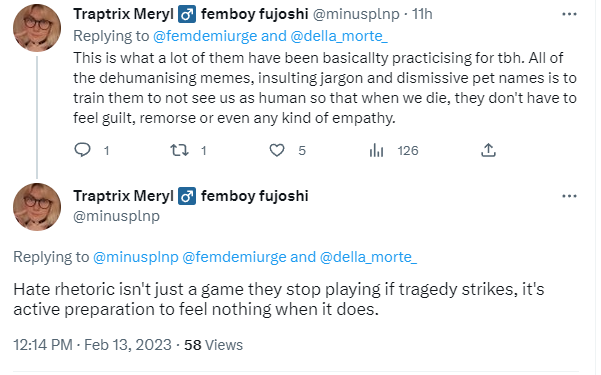Open the first tweet's three-dot more menu
The height and width of the screenshot is (375, 601).
pyautogui.click(x=569, y=15)
